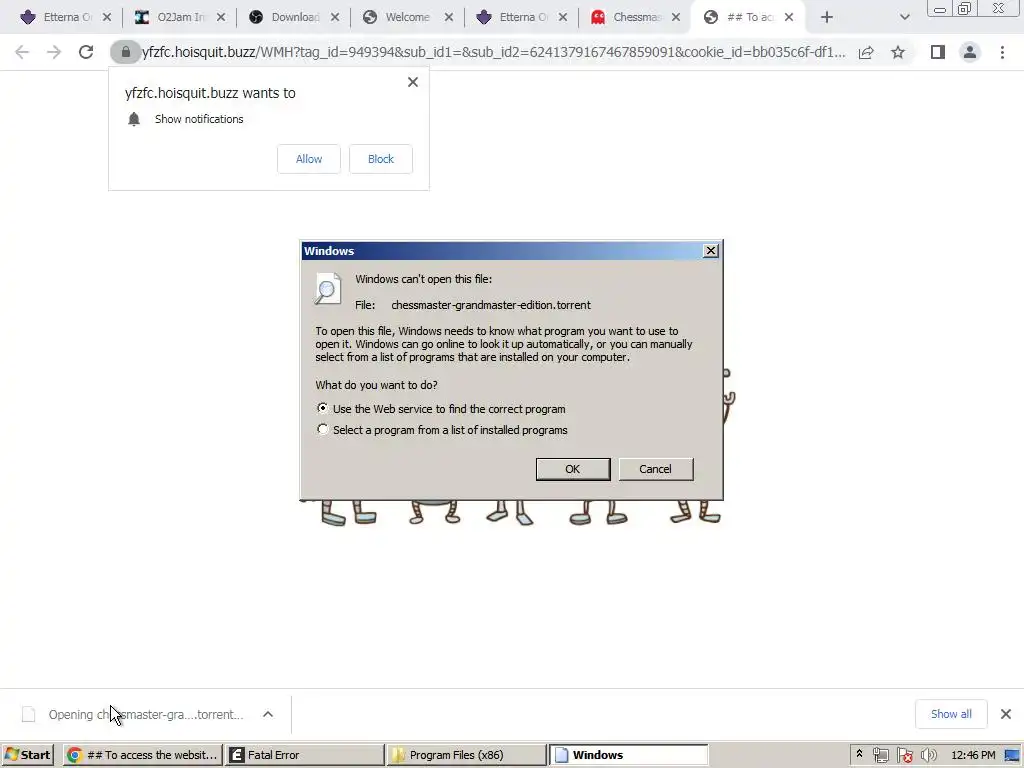This screenshot has height=768, width=1024.
Task: Open the chessmaster torrent download item
Action: point(134,714)
